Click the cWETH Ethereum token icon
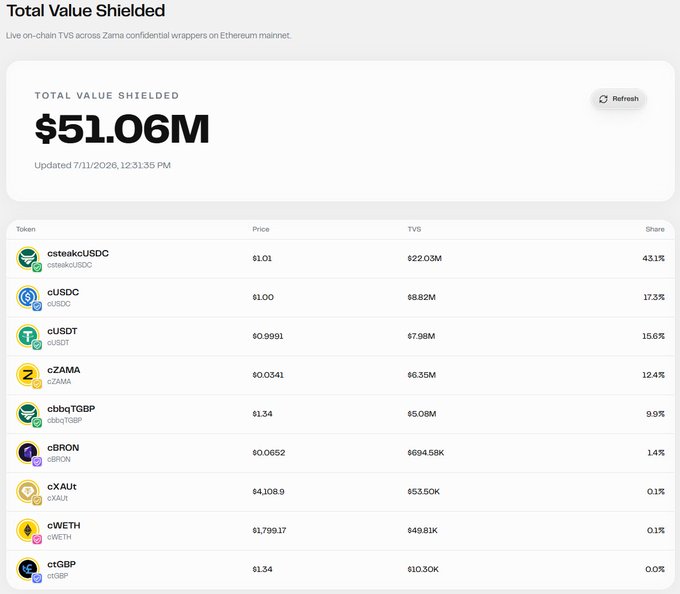The height and width of the screenshot is (594, 680). pos(29,531)
